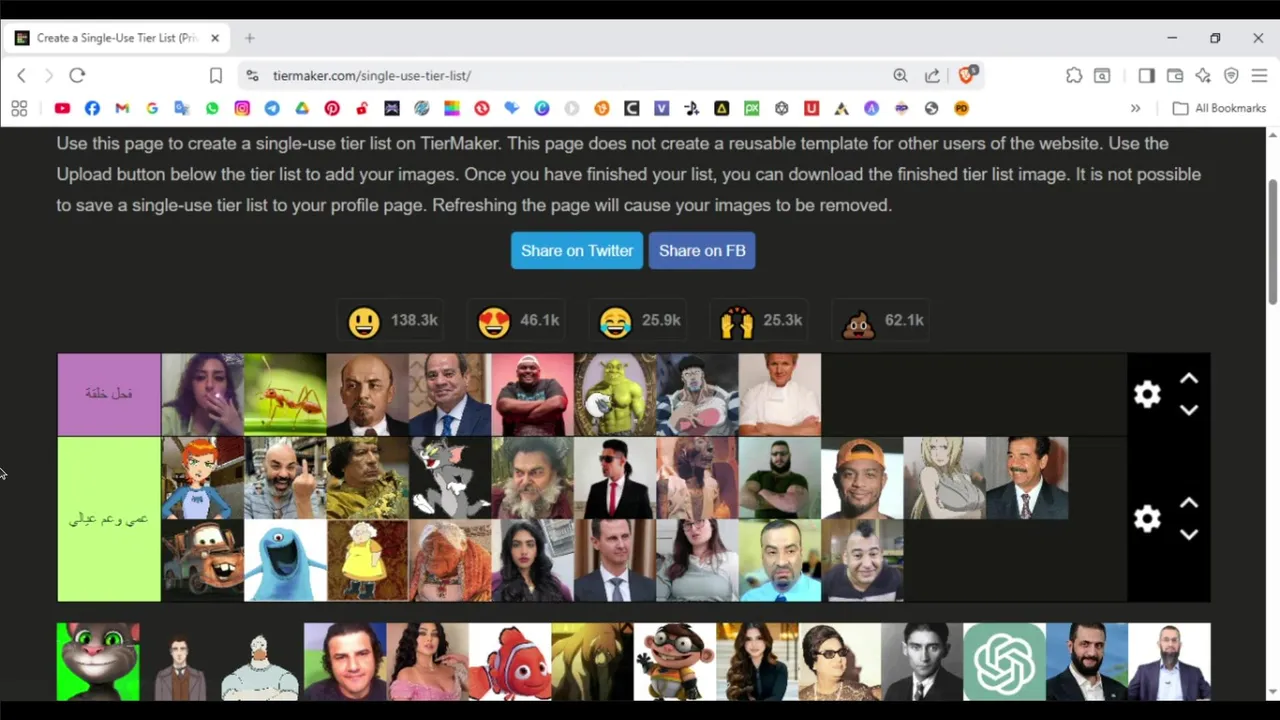1280x720 pixels.
Task: Close the tier list browser tab
Action: pos(214,38)
